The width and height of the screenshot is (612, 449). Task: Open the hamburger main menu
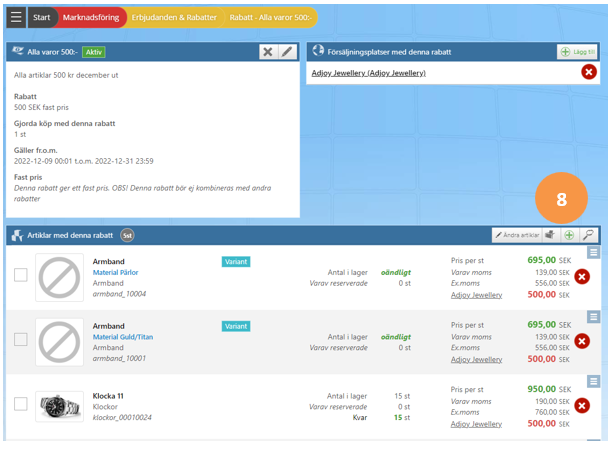pyautogui.click(x=16, y=17)
